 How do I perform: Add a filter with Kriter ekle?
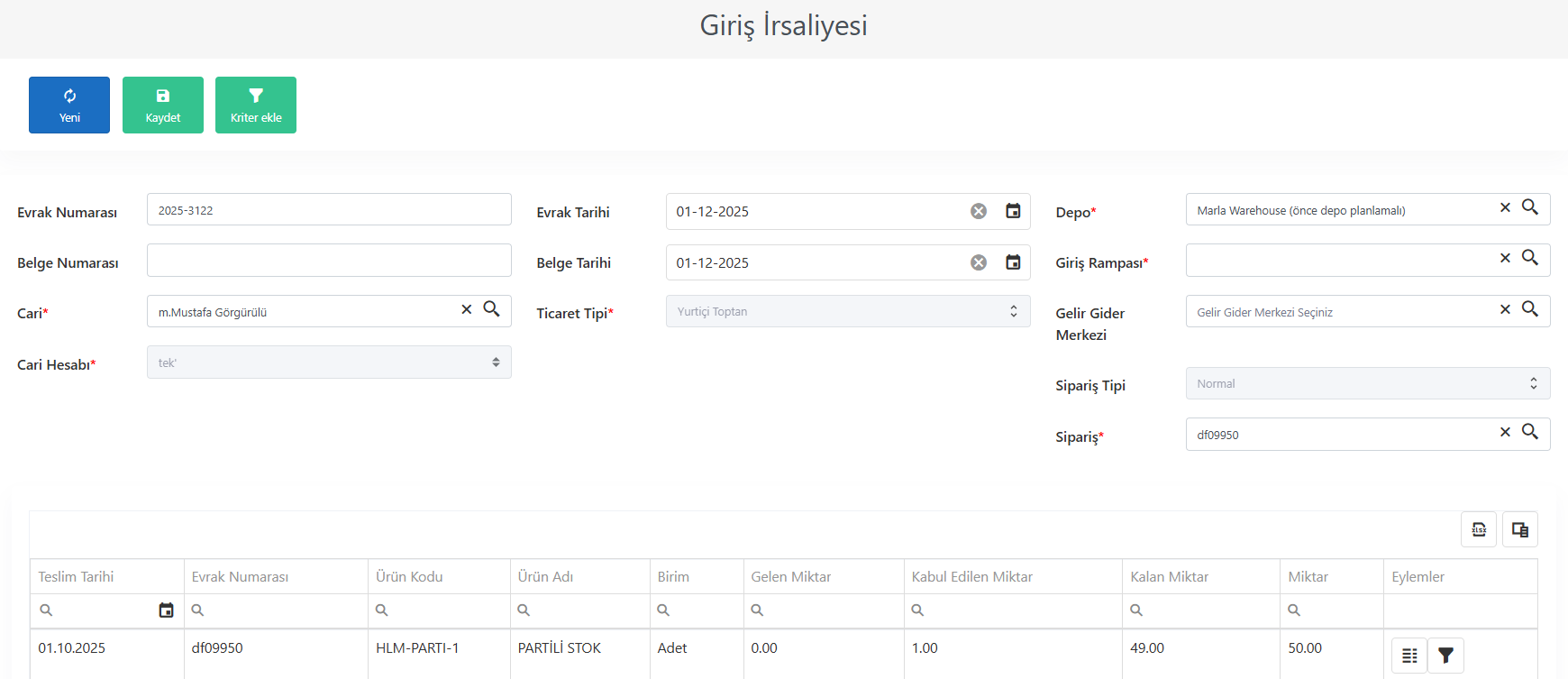[256, 105]
